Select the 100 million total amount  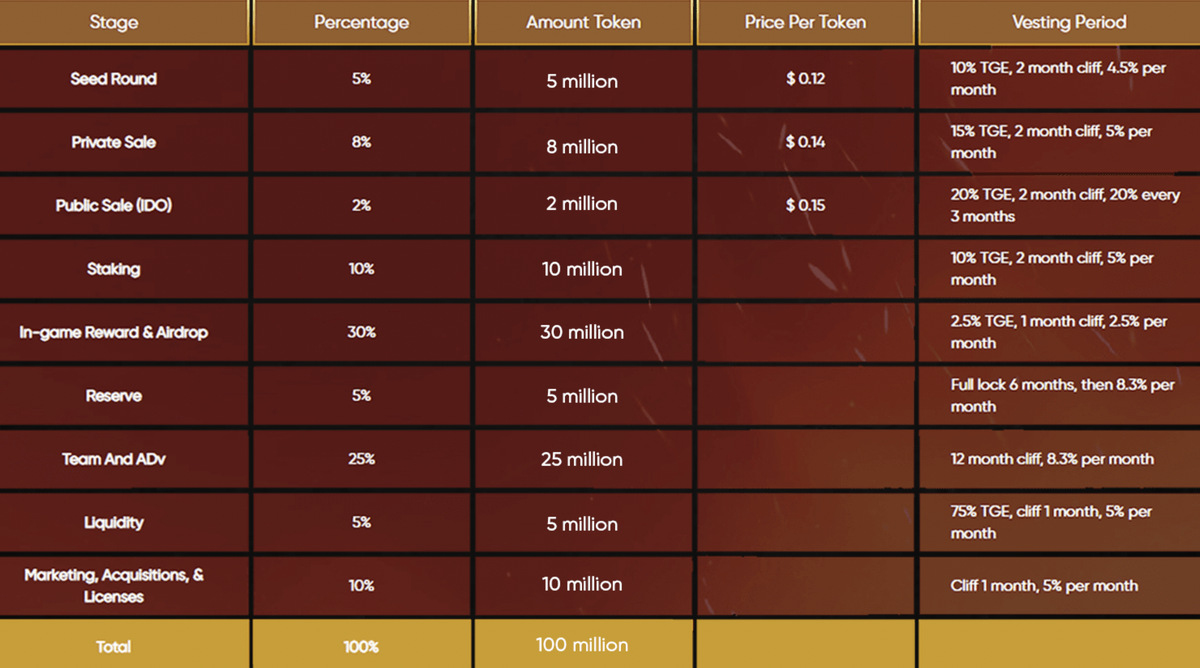[x=582, y=645]
